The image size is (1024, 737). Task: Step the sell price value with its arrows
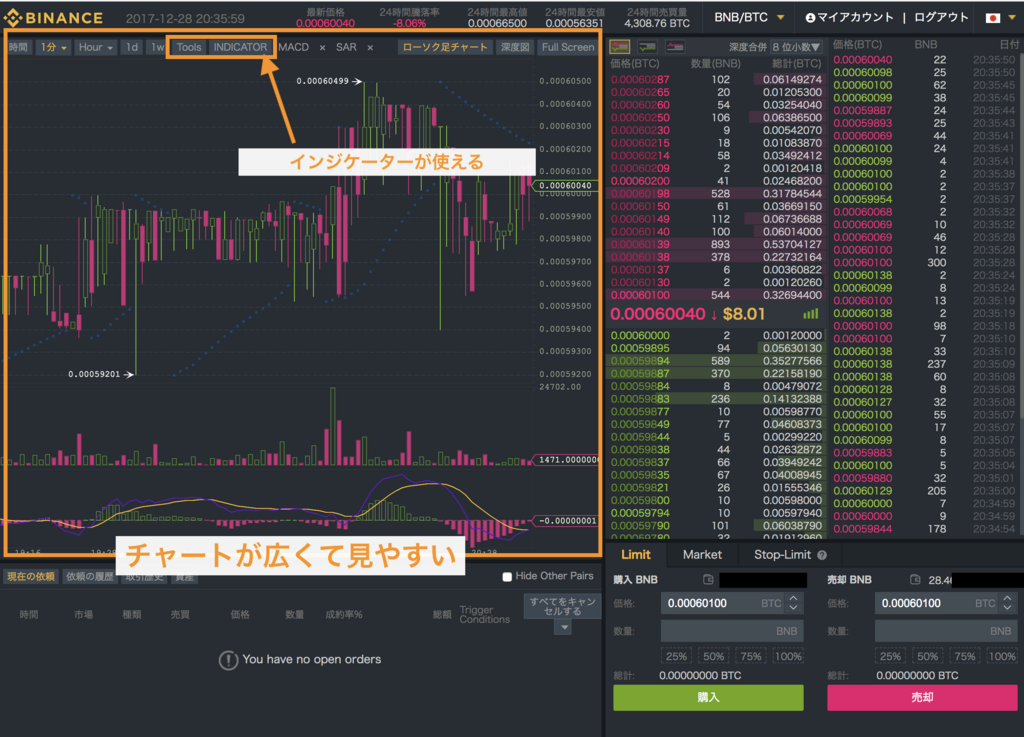pyautogui.click(x=1008, y=603)
